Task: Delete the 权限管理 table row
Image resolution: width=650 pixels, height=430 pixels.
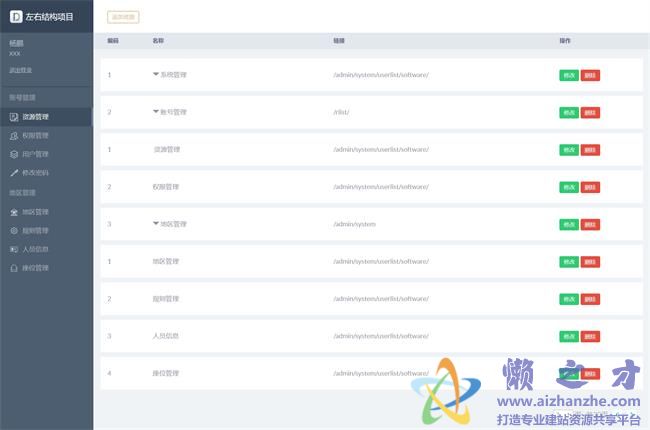Action: tap(590, 187)
